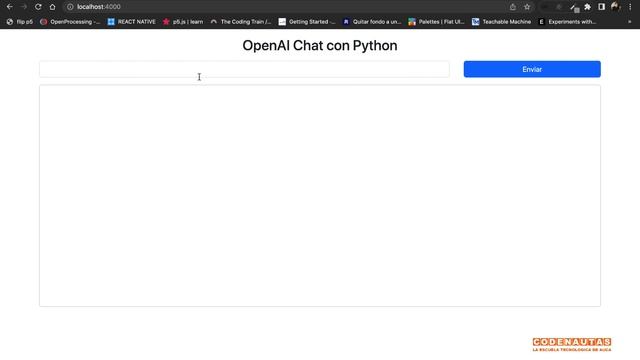640x360 pixels.
Task: Open the Quitar fondo bookmark
Action: [372, 22]
